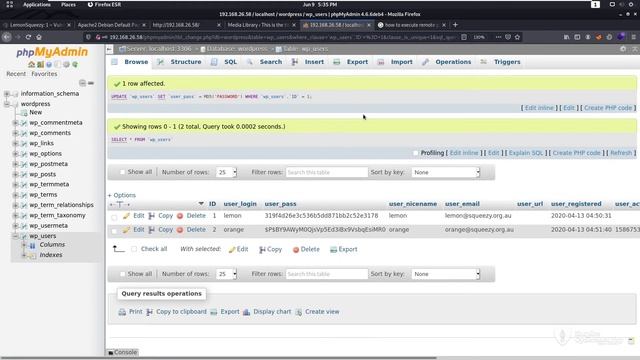Switch to SQL tab

click(224, 62)
